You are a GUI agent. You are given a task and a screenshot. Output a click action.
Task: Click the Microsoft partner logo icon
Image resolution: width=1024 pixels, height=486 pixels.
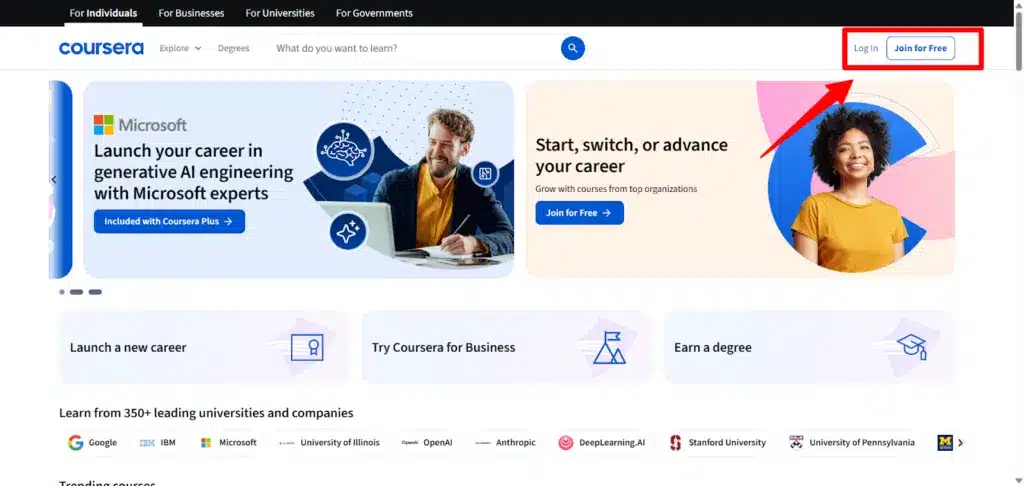[x=206, y=443]
